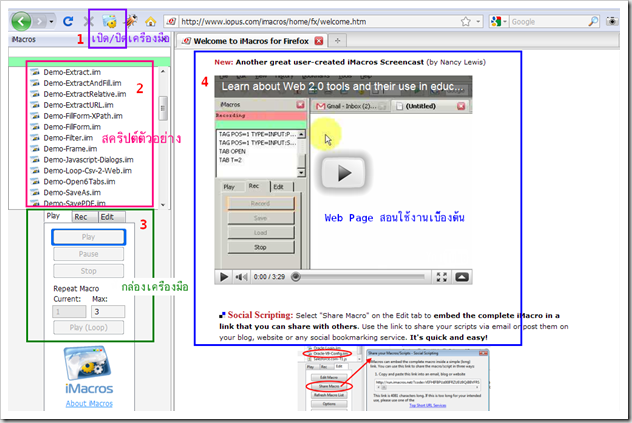
Task: Click the video title Learn about Web 2.0 tools
Action: pos(342,86)
